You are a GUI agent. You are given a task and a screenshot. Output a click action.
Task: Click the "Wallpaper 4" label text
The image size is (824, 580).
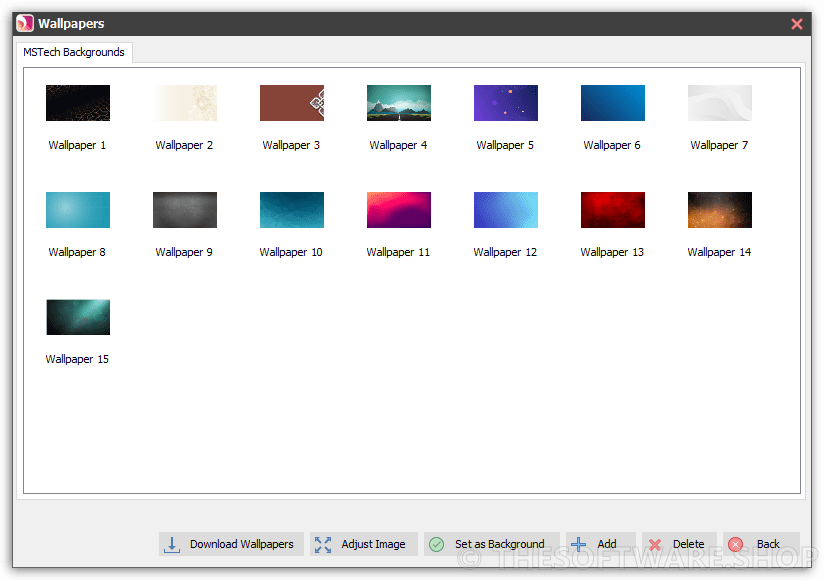[398, 145]
